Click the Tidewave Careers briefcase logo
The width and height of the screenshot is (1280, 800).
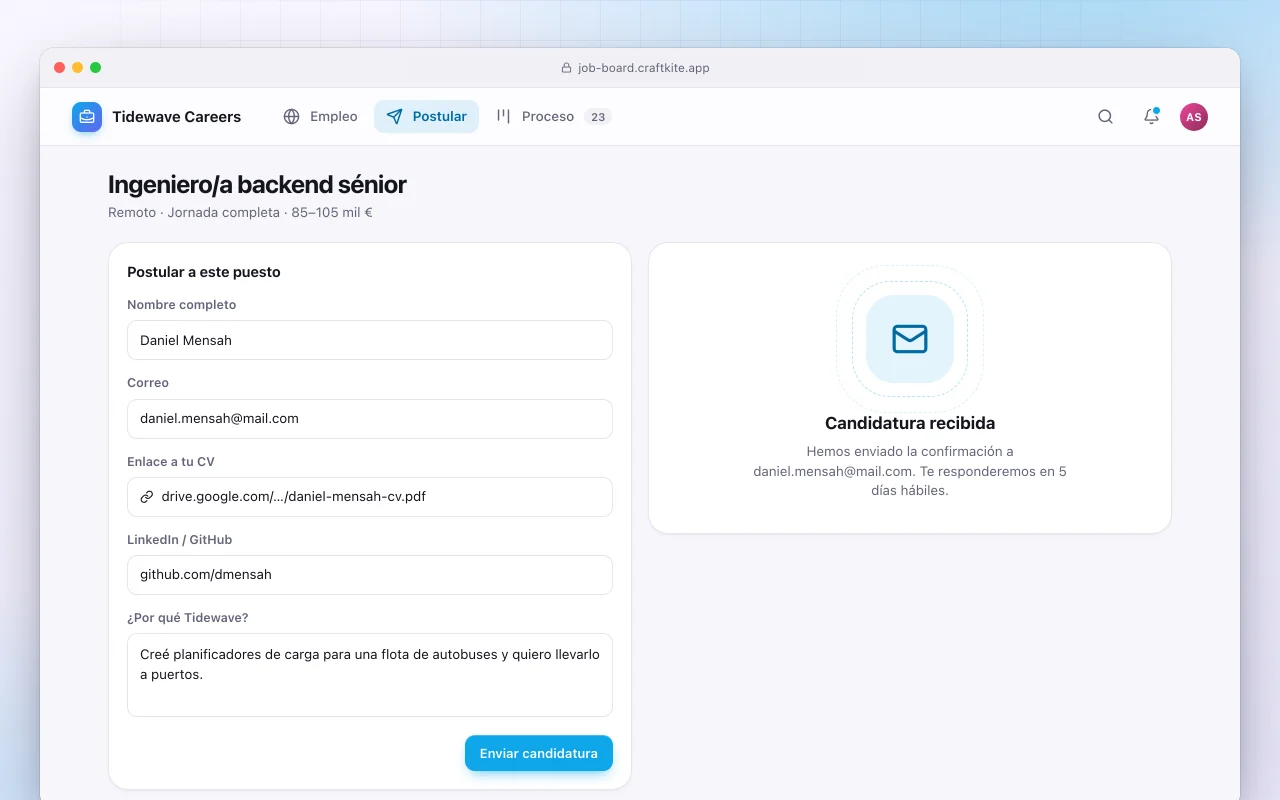point(87,117)
